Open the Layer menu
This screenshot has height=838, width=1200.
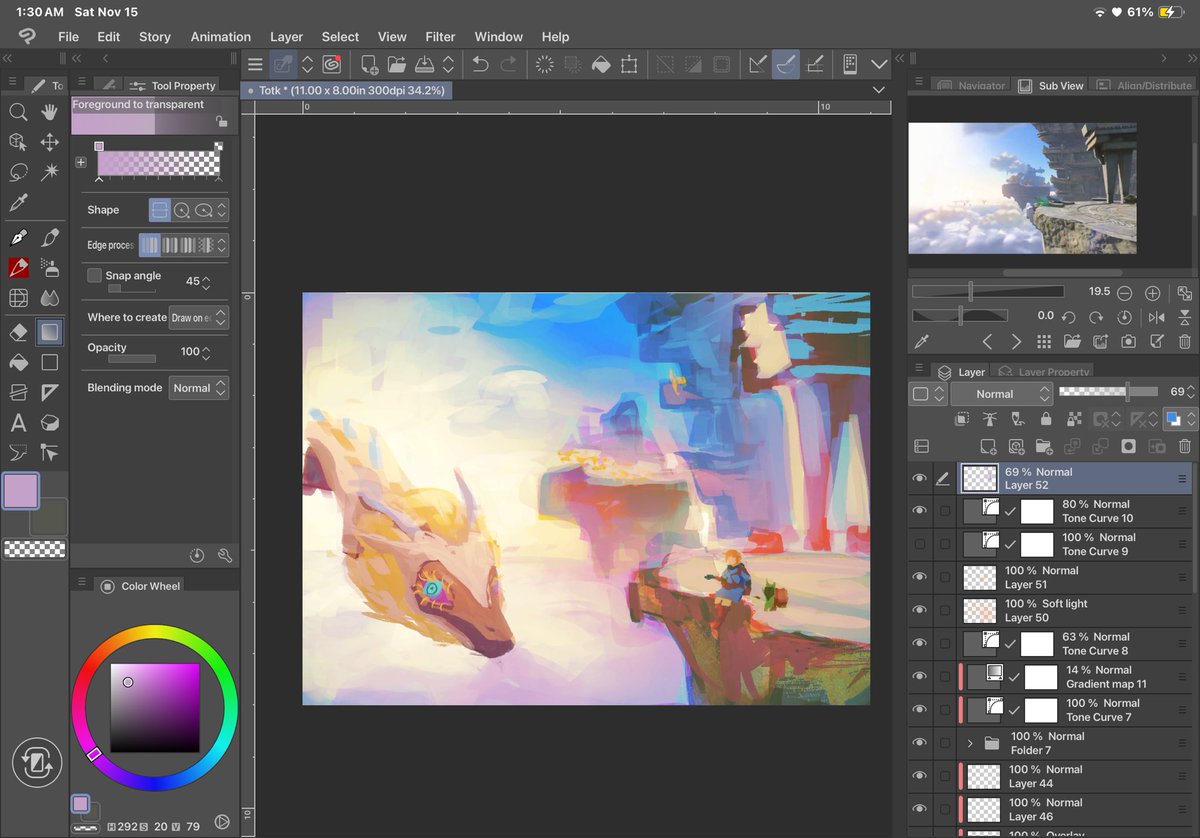click(286, 37)
